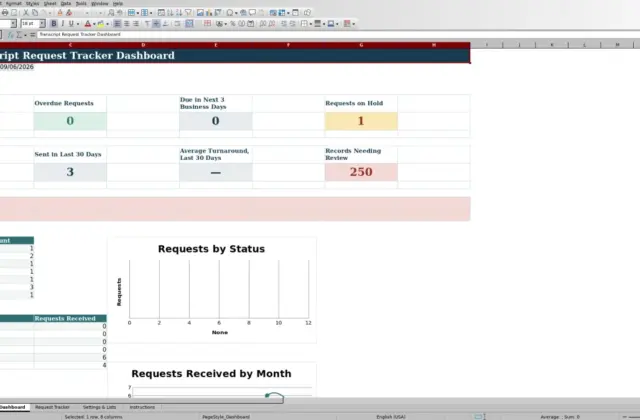Switch to the Settings & Lists sheet tab
This screenshot has height=420, width=640.
point(99,407)
